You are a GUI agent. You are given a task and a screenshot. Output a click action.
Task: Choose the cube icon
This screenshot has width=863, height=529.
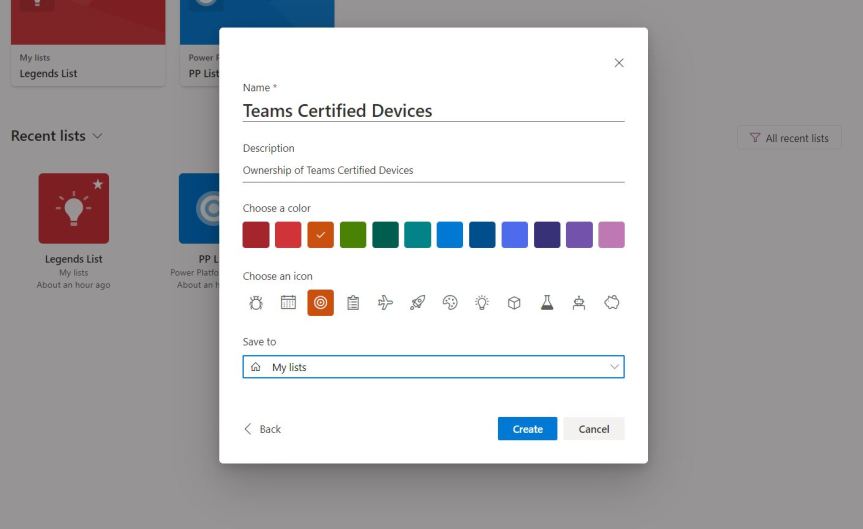514,302
